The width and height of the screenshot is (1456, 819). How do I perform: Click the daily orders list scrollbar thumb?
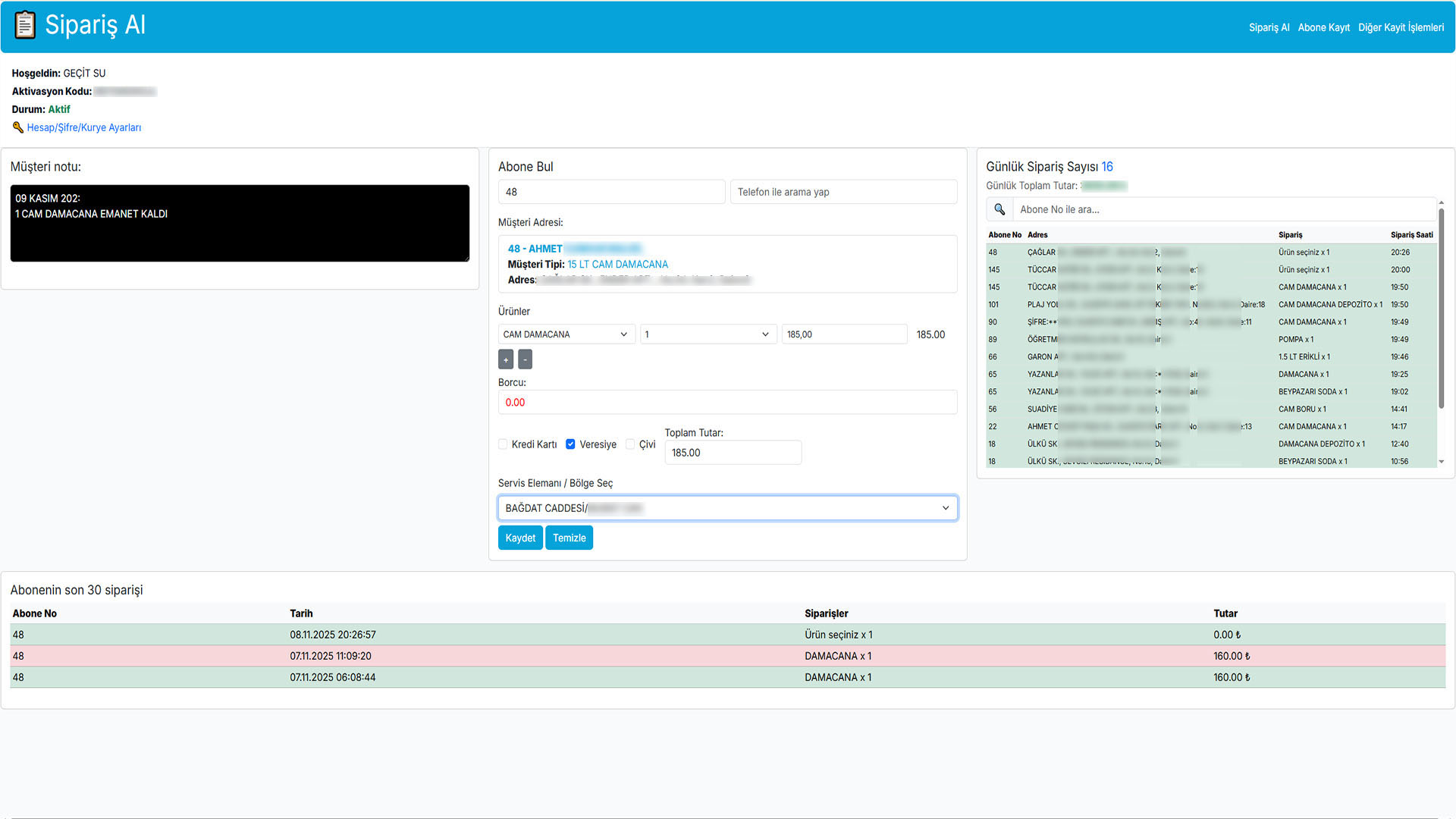[1441, 307]
